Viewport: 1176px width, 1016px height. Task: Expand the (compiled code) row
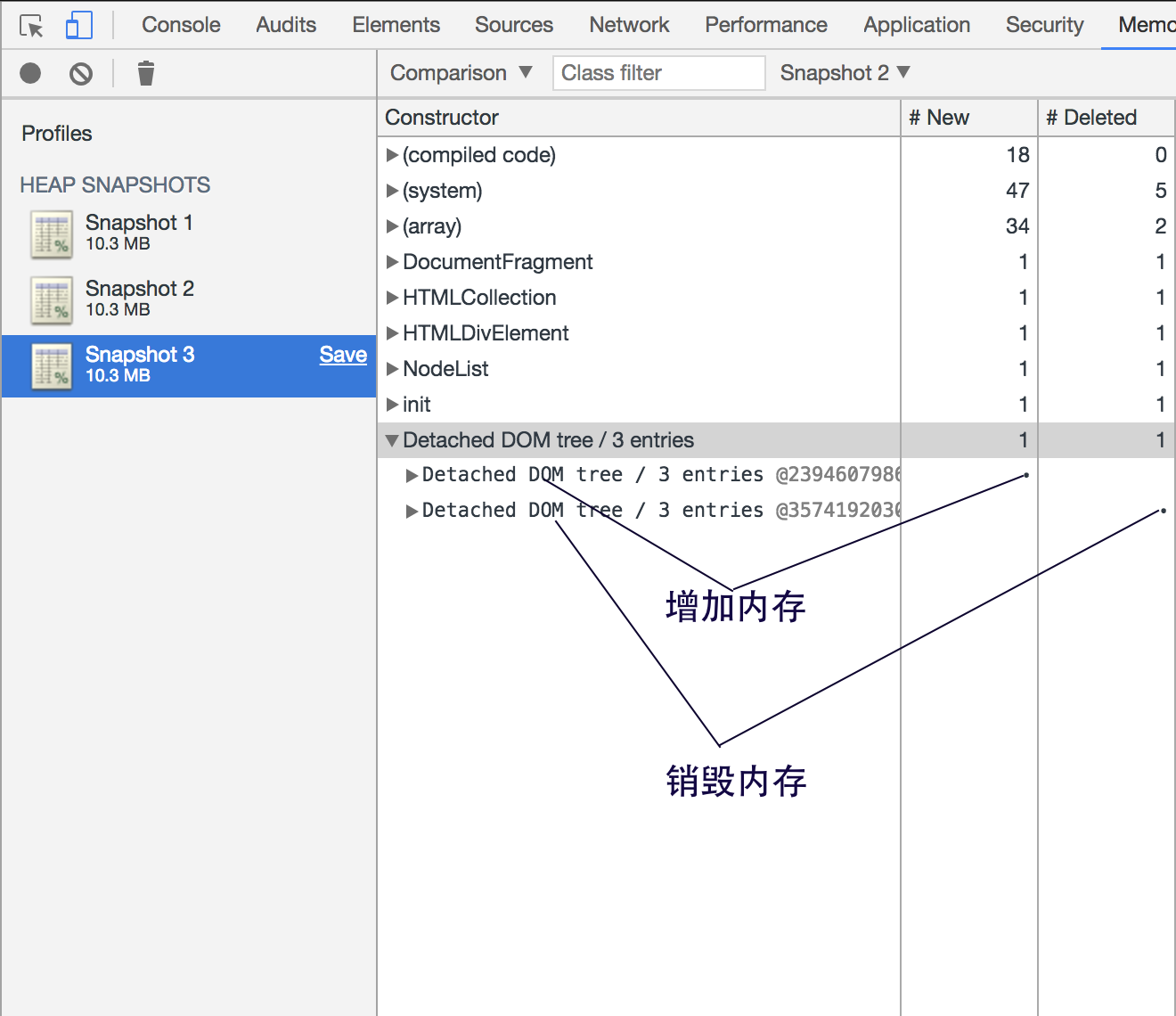392,155
